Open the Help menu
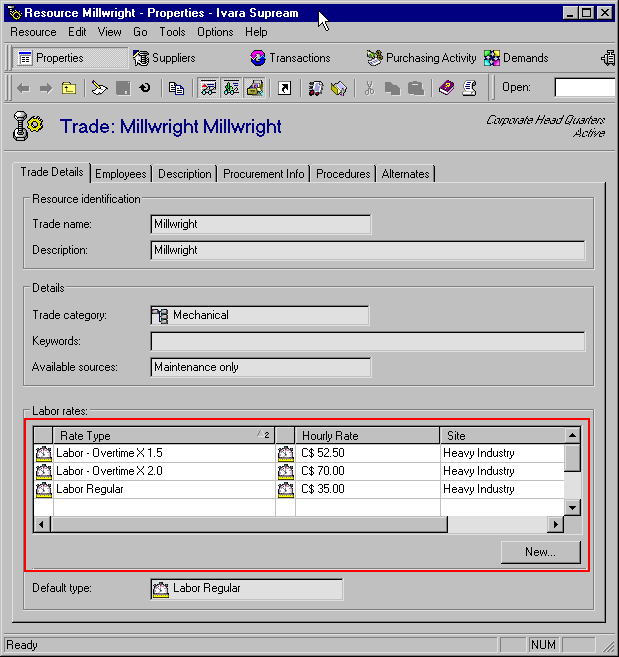Screen dimensions: 619x657 click(x=256, y=32)
